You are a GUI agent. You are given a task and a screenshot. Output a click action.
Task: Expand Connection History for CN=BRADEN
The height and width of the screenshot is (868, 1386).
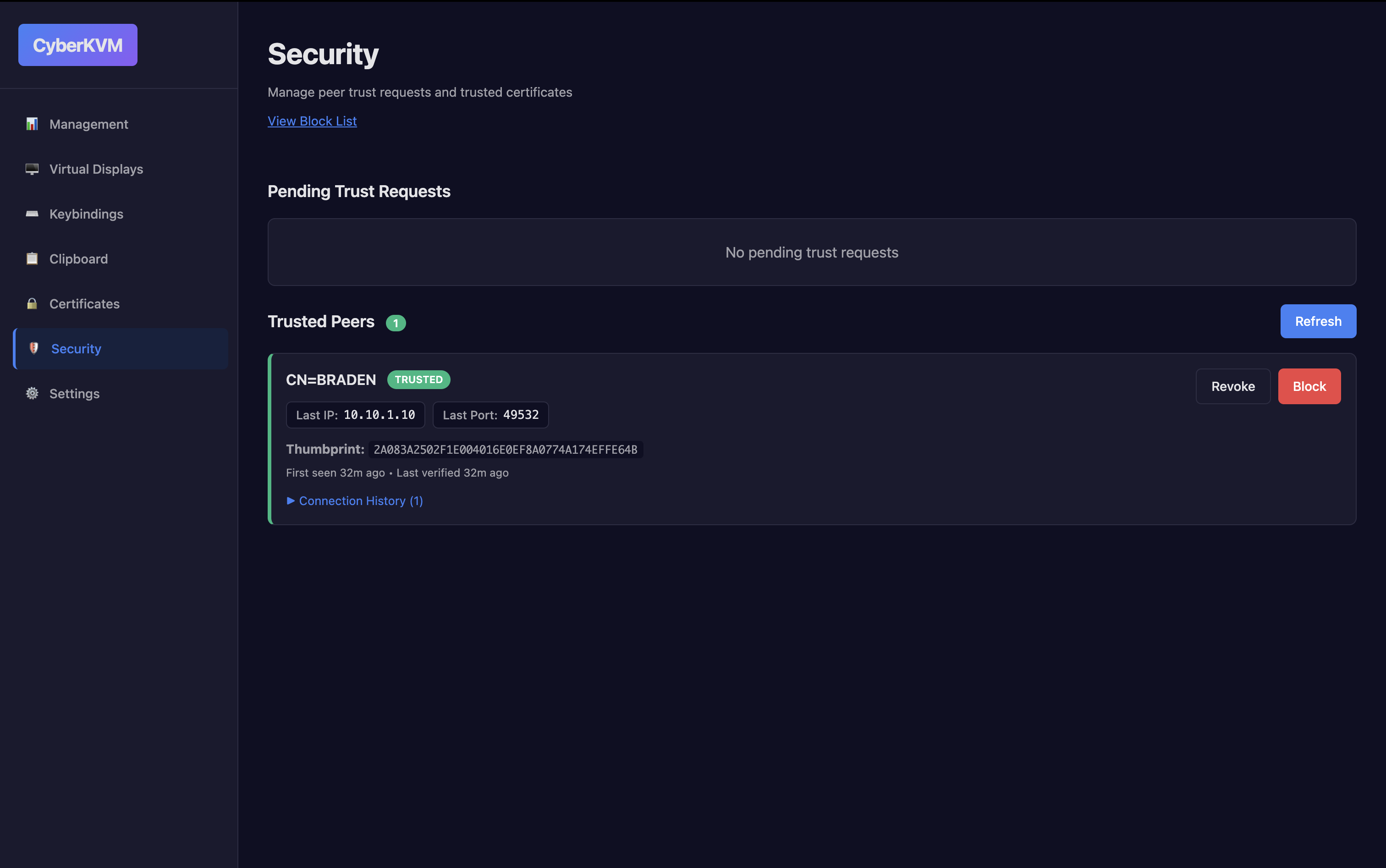[354, 500]
